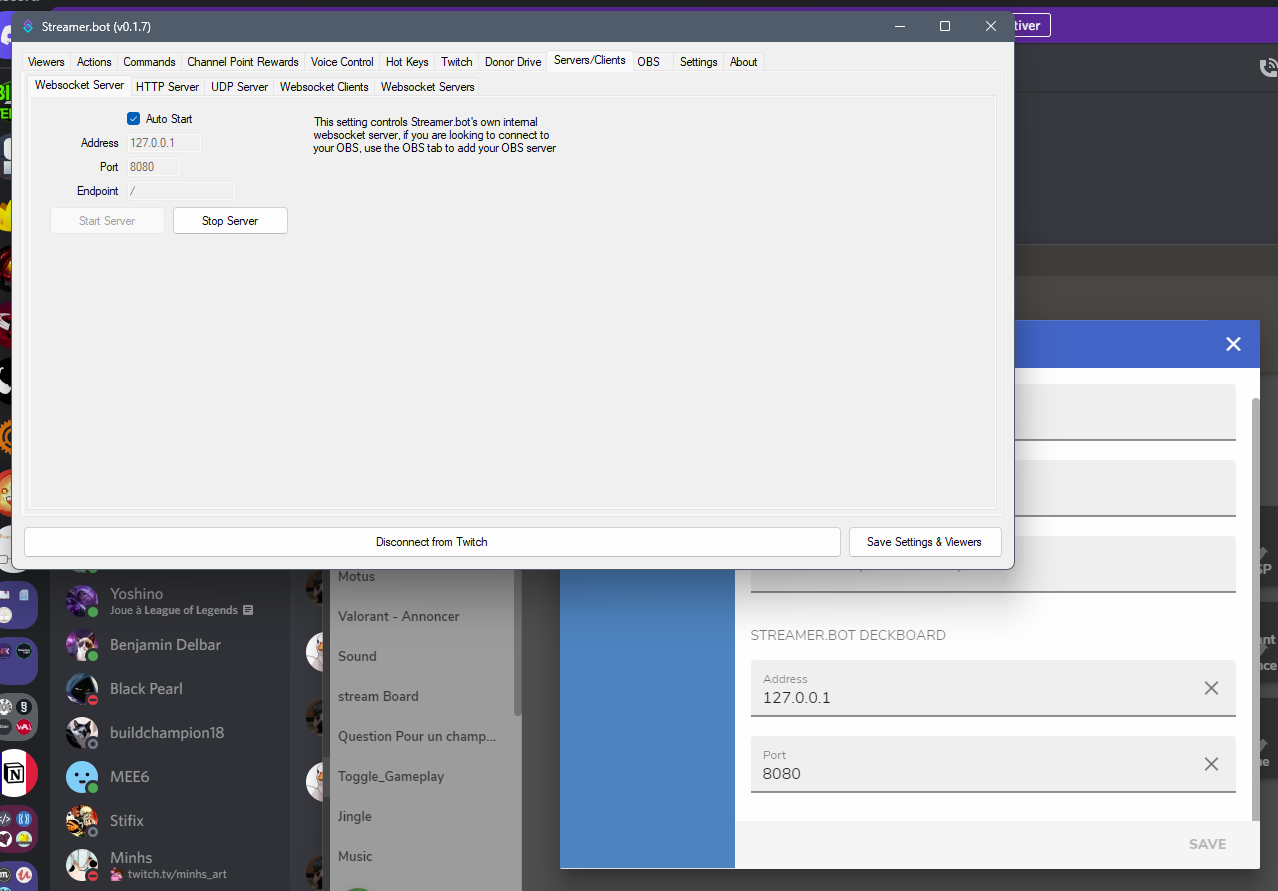
Task: Select the phone call icon at top right
Action: pos(1268,67)
